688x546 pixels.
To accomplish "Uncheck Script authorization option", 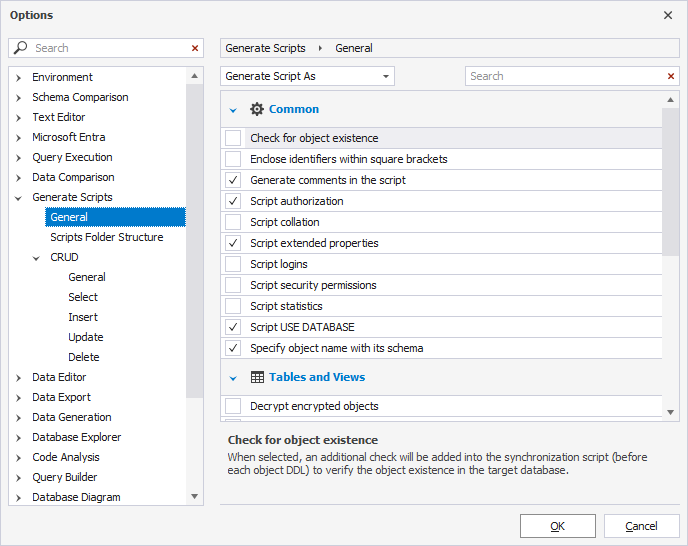I will (x=233, y=201).
